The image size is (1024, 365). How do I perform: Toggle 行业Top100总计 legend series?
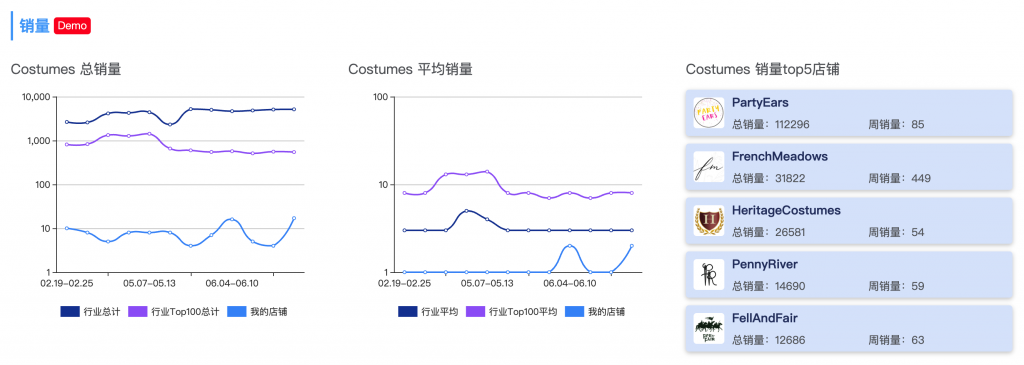click(173, 312)
